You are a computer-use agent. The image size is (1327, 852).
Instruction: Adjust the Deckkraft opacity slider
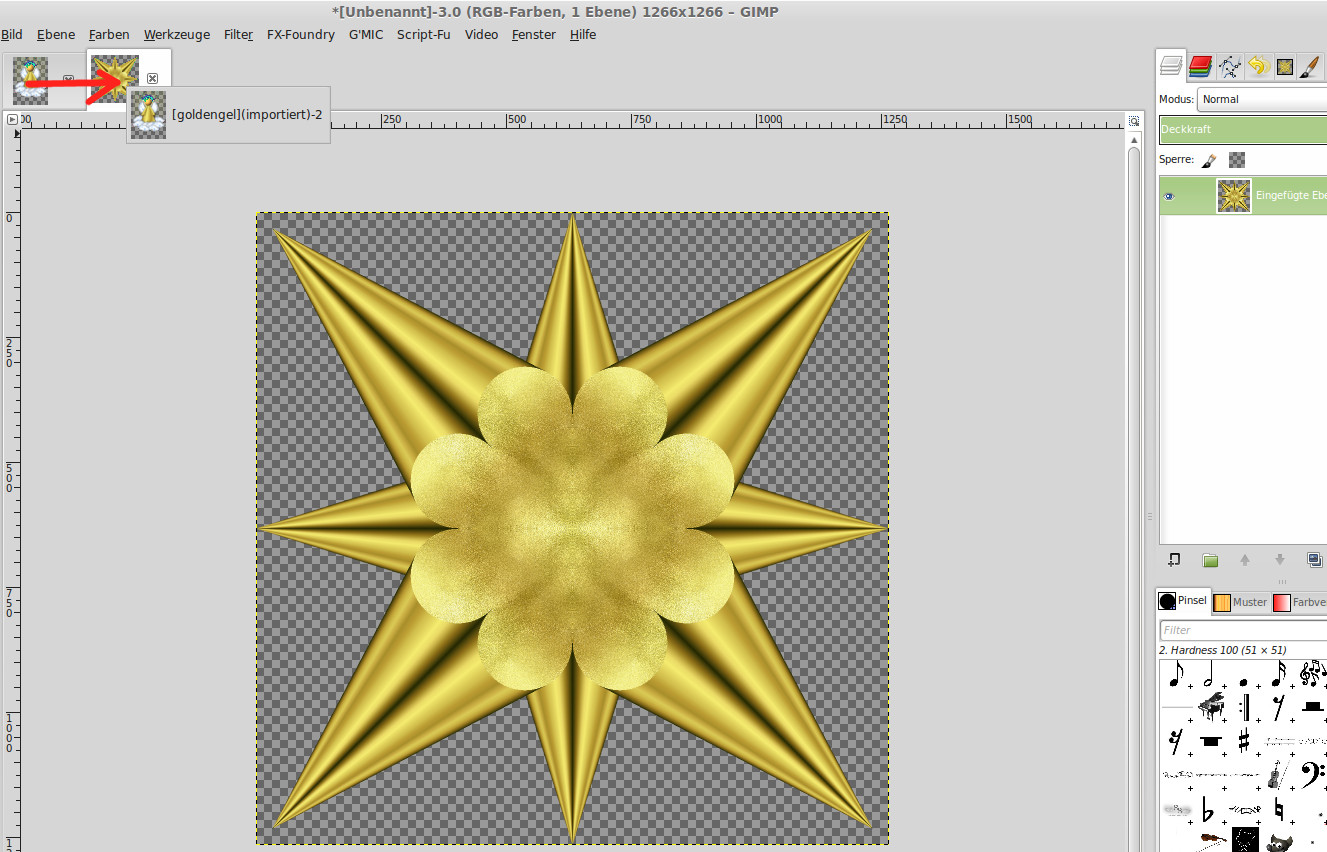pos(1242,130)
